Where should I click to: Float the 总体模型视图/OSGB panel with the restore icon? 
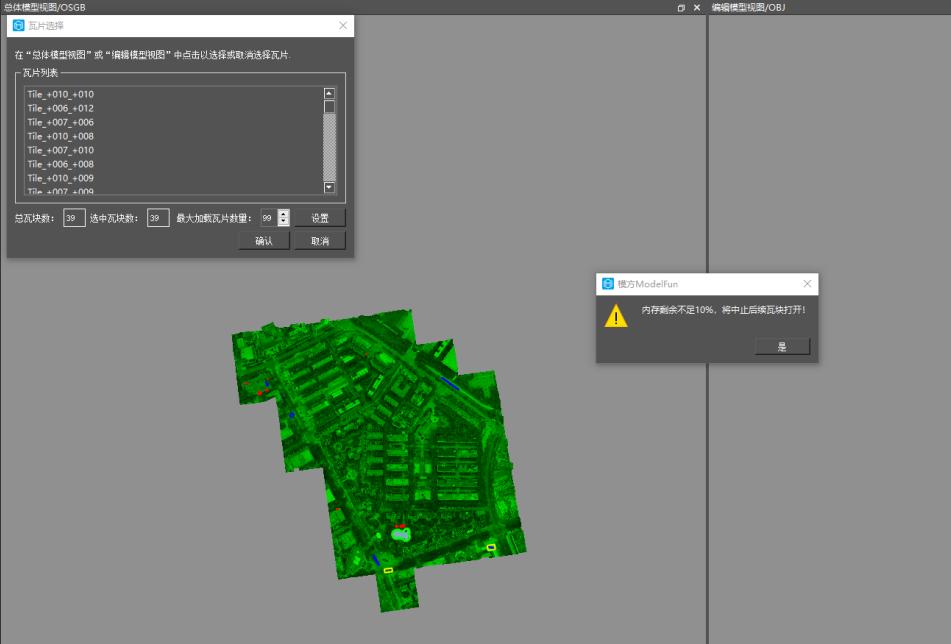click(x=681, y=8)
